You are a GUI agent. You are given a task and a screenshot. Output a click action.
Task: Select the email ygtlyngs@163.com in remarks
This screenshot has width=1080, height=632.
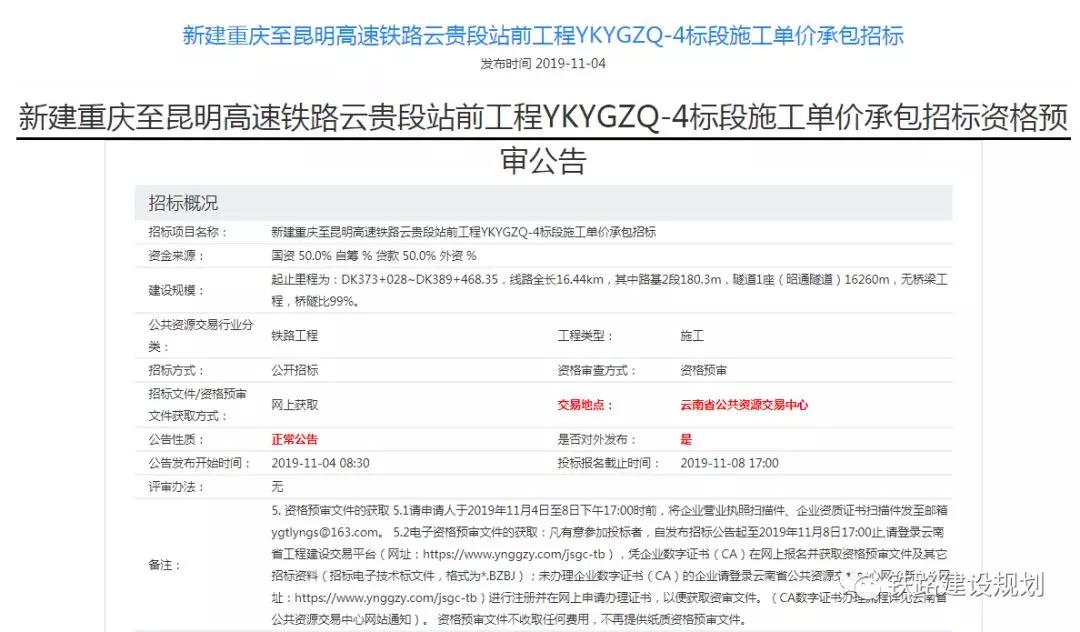(325, 532)
